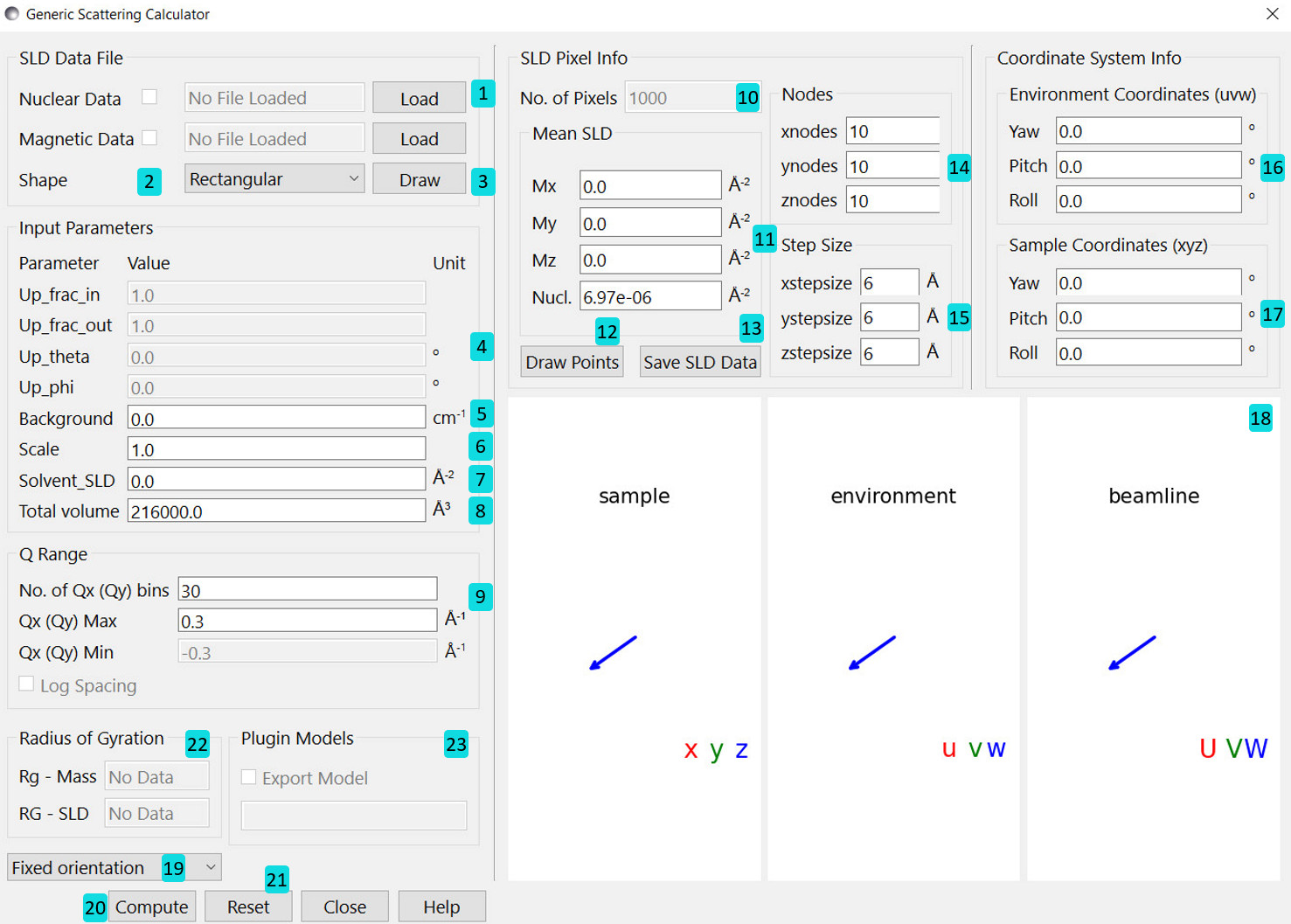Screen dimensions: 1291x924
Task: Click the Load button for Nuclear Data
Action: coord(419,99)
